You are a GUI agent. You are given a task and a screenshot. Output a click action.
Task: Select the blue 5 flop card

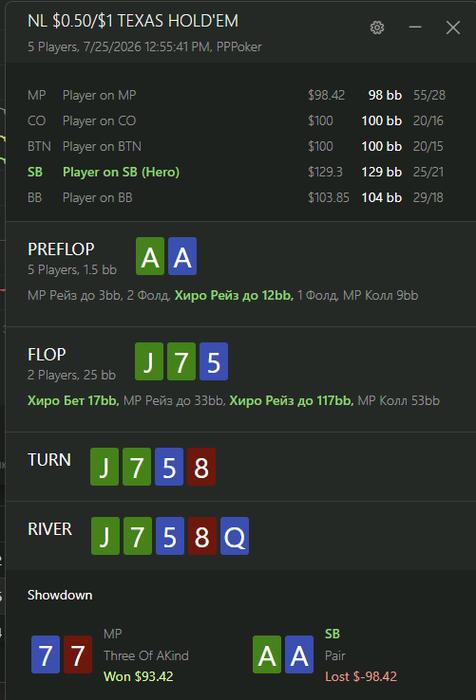tap(213, 362)
